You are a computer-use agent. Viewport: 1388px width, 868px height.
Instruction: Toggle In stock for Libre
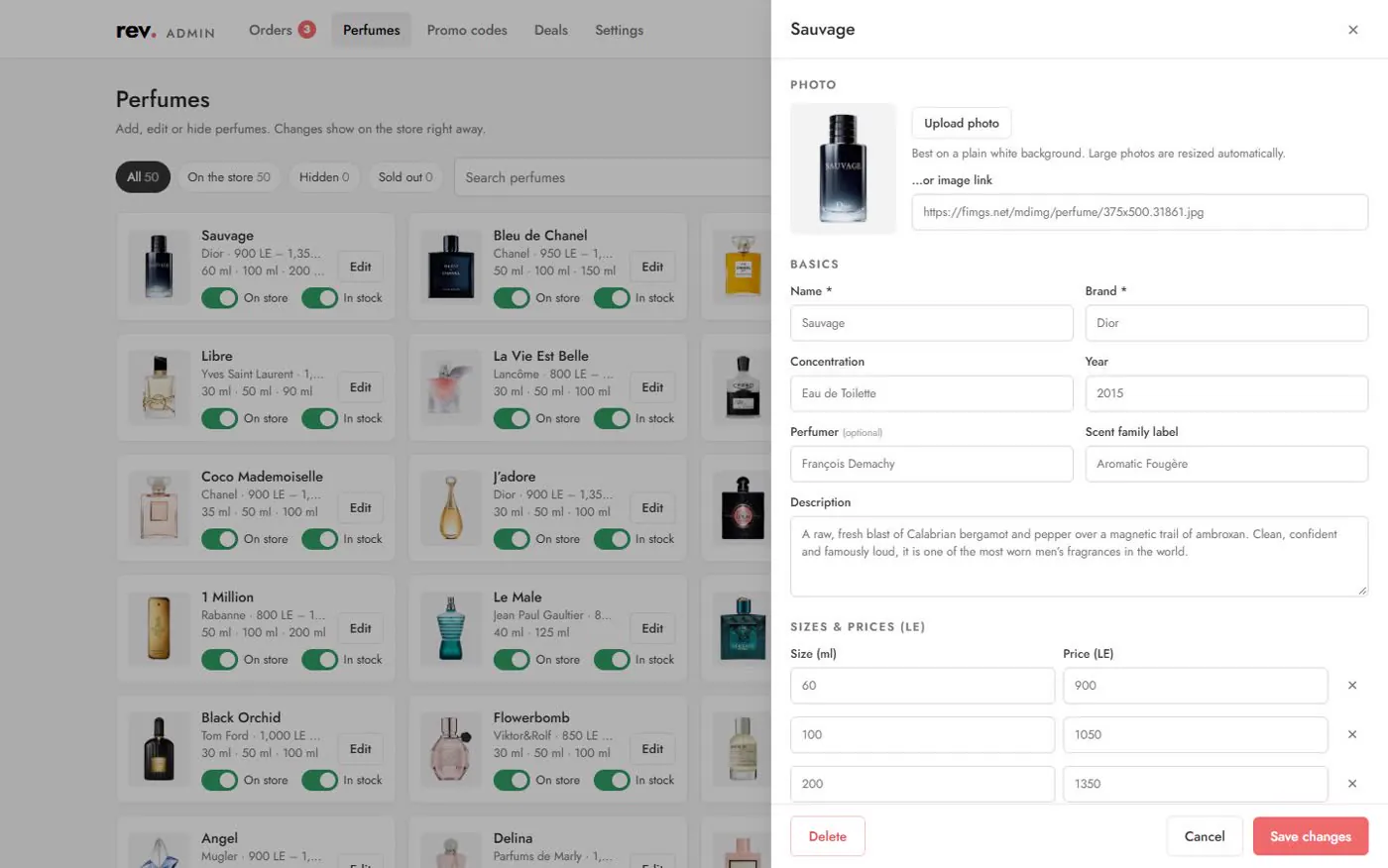click(x=319, y=419)
